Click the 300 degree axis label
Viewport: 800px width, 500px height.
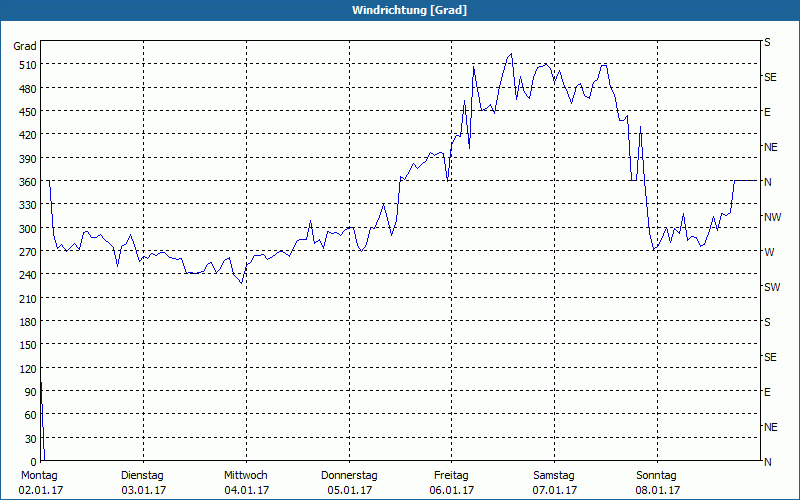[x=28, y=229]
